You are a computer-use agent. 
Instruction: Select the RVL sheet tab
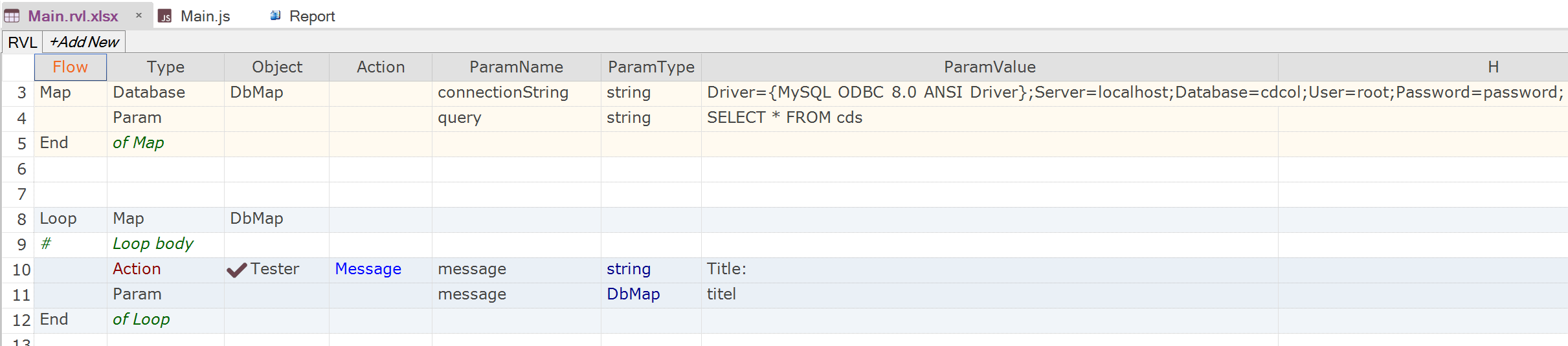22,42
